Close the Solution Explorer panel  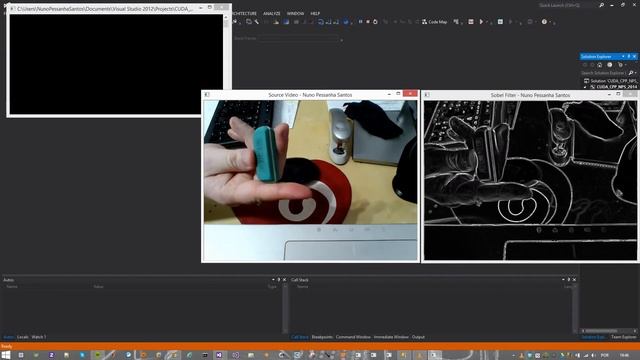click(x=634, y=56)
